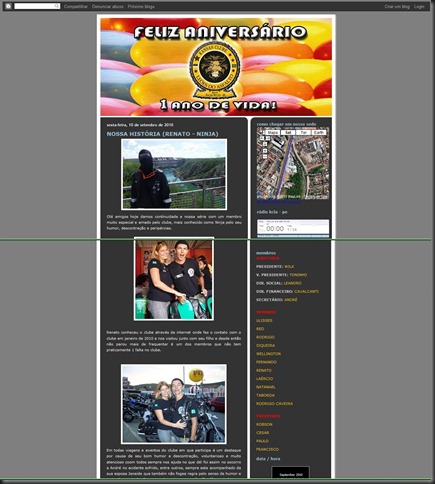This screenshot has width=435, height=484.
Task: Open the photo of the couple beside the motorcycles
Action: (174, 404)
